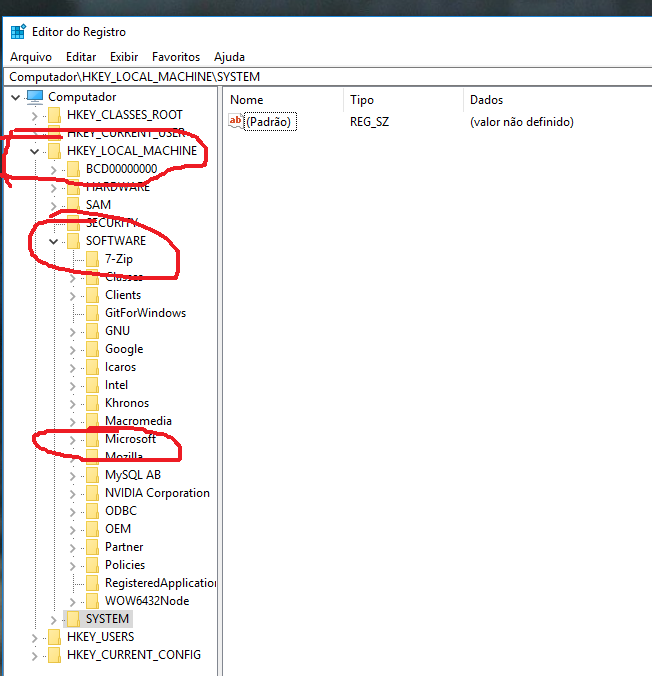This screenshot has height=676, width=652.
Task: Expand the BCD00000000 key
Action: (53, 169)
